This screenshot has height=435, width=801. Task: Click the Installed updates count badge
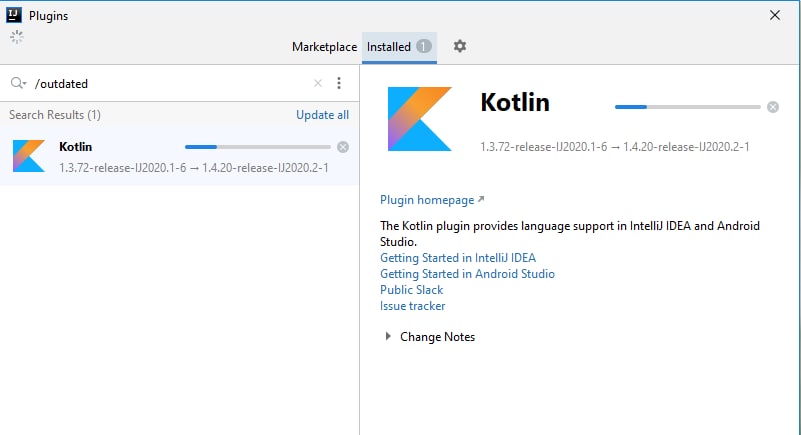coord(423,46)
